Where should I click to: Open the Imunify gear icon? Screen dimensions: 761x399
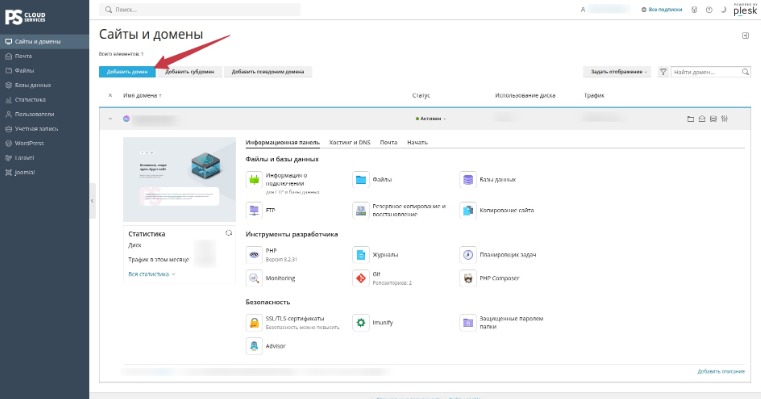click(x=361, y=323)
